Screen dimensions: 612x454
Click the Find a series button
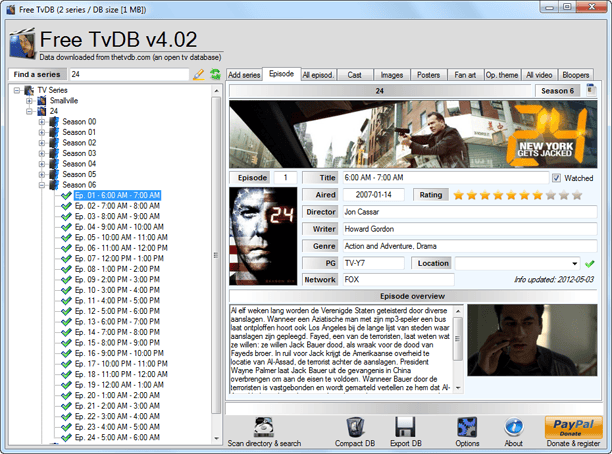pos(37,74)
